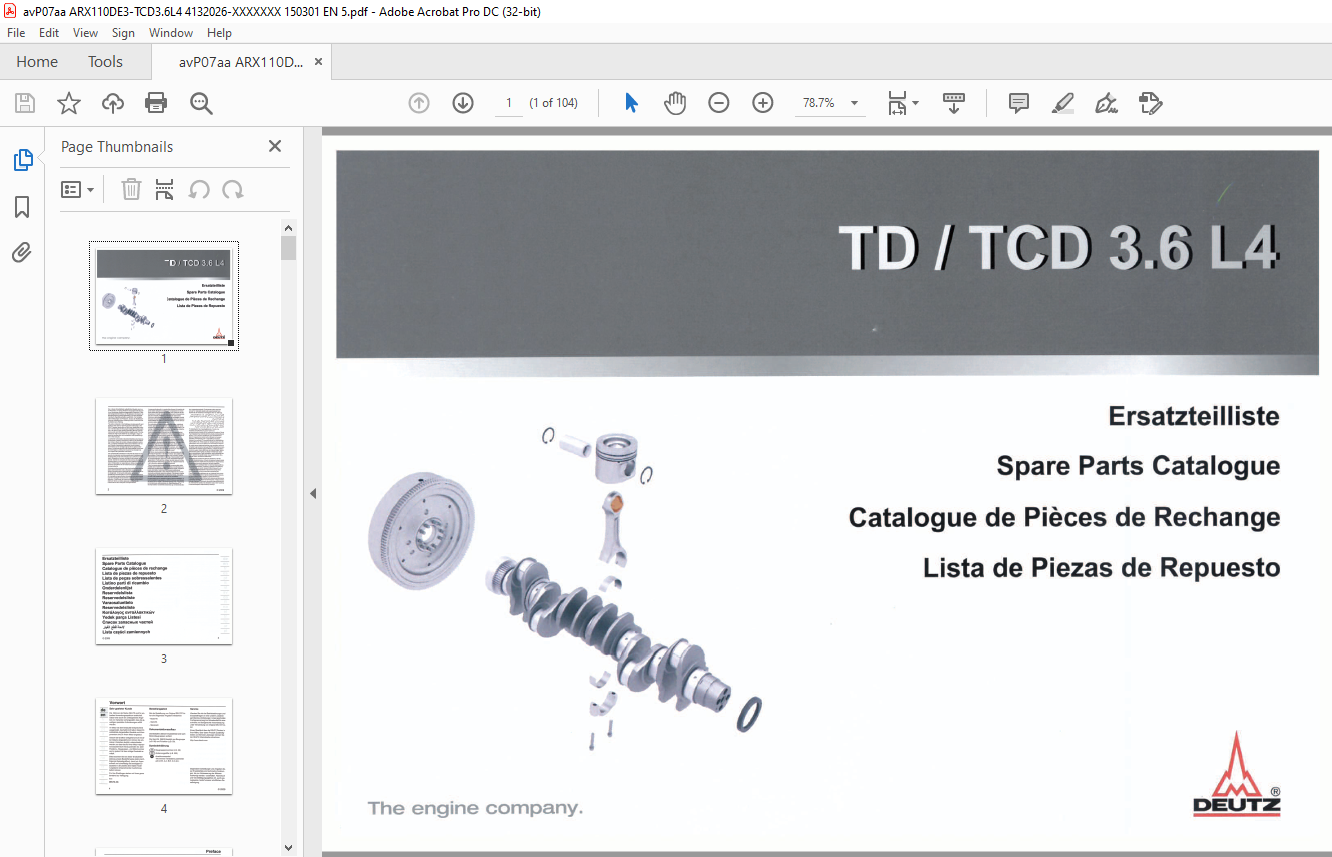The height and width of the screenshot is (857, 1332).
Task: Open the Sign document pen icon
Action: coord(1106,103)
